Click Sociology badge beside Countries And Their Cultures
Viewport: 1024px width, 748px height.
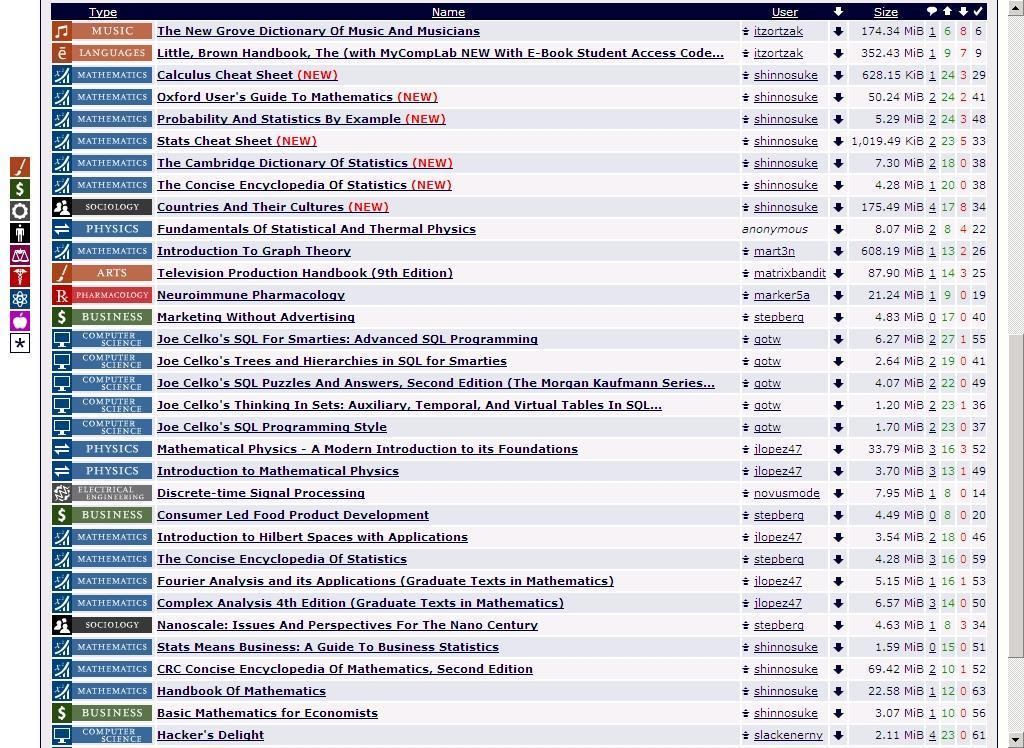(102, 207)
